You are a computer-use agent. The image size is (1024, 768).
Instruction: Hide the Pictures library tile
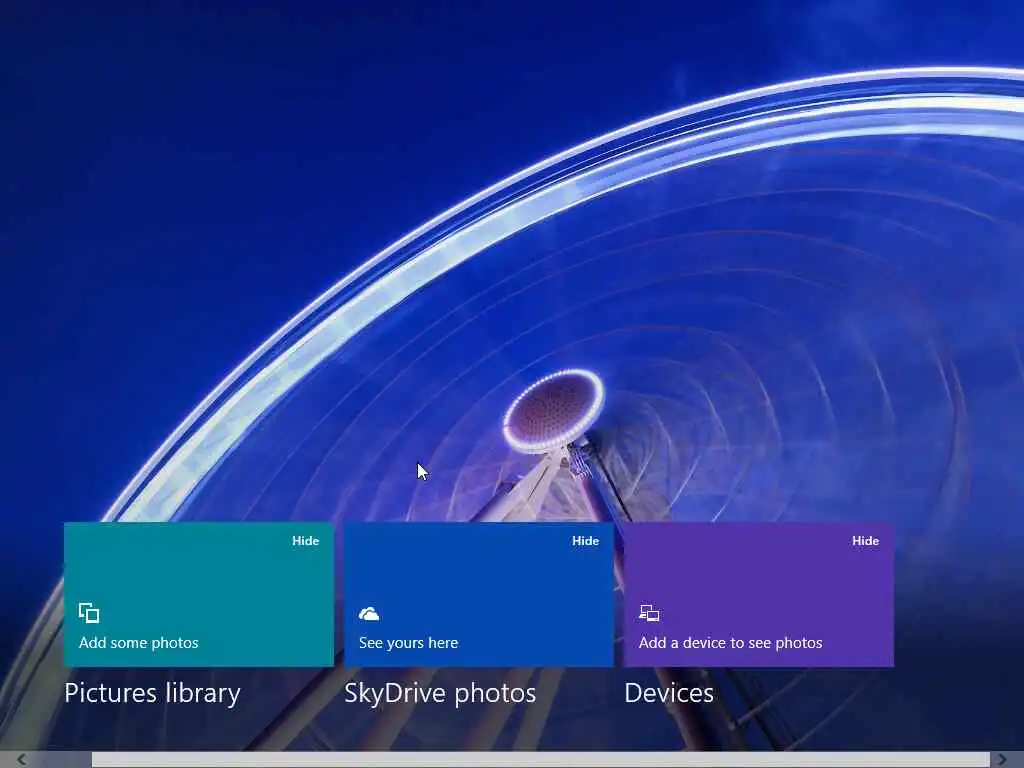click(306, 541)
